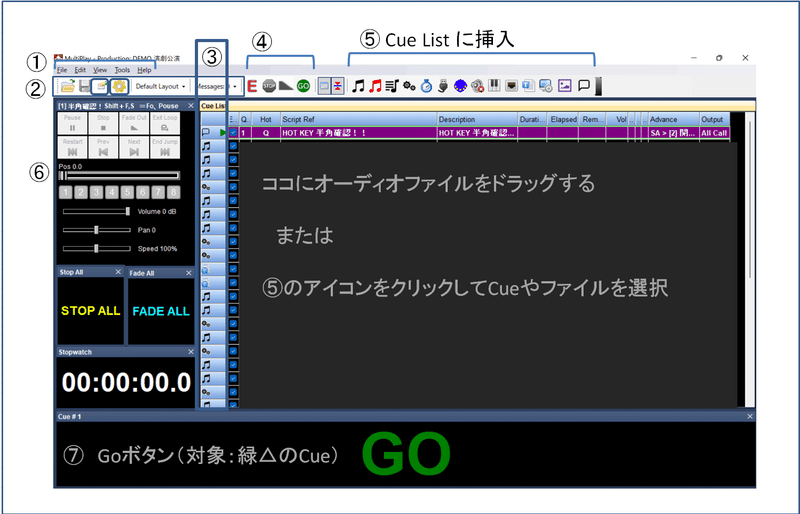Viewport: 800px width, 514px height.
Task: Click the Prev transport button
Action: [103, 148]
